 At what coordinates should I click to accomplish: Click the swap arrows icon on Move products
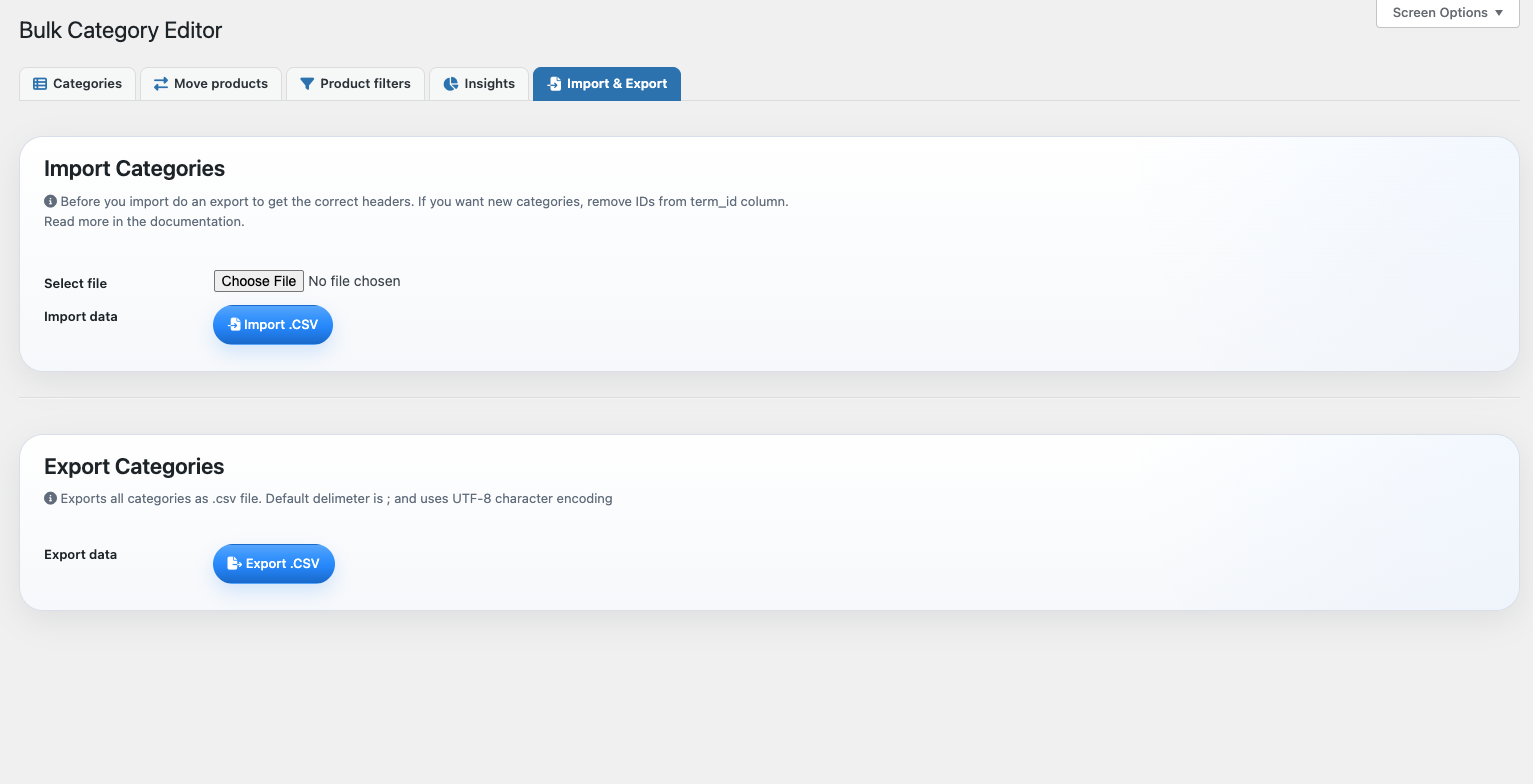160,84
